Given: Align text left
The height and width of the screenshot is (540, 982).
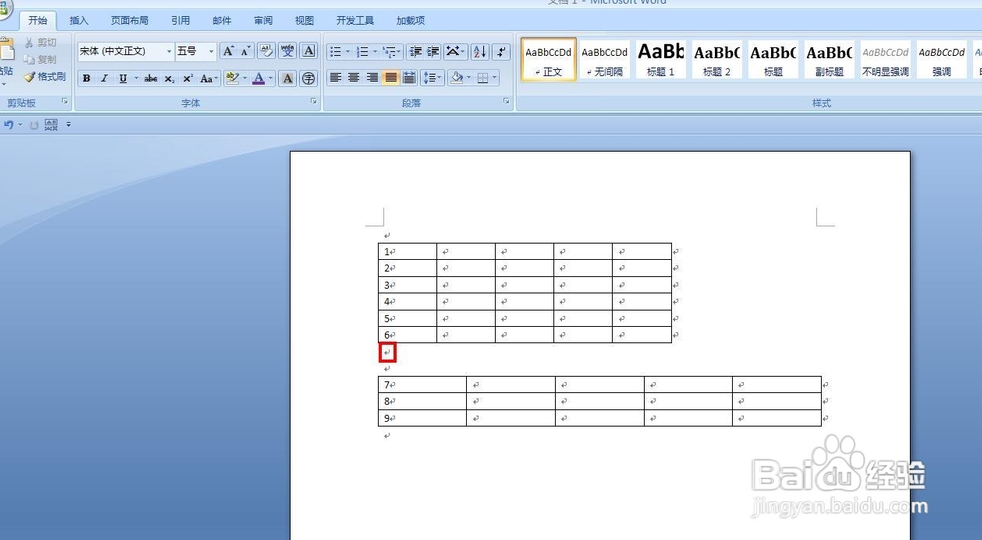Looking at the screenshot, I should (x=336, y=78).
